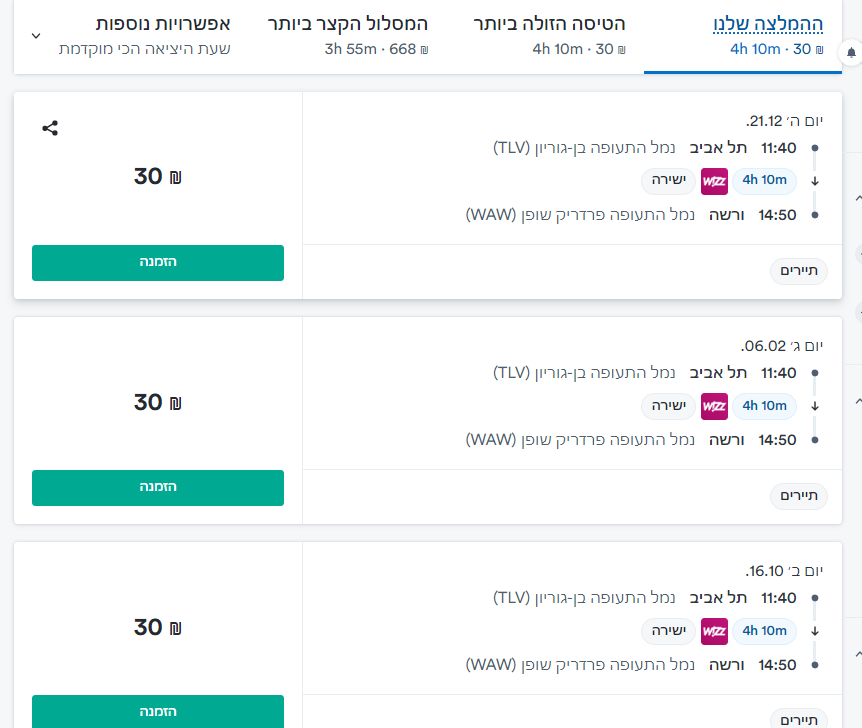Click the Wizz Air logo on the 21.12 flight

[x=714, y=181]
